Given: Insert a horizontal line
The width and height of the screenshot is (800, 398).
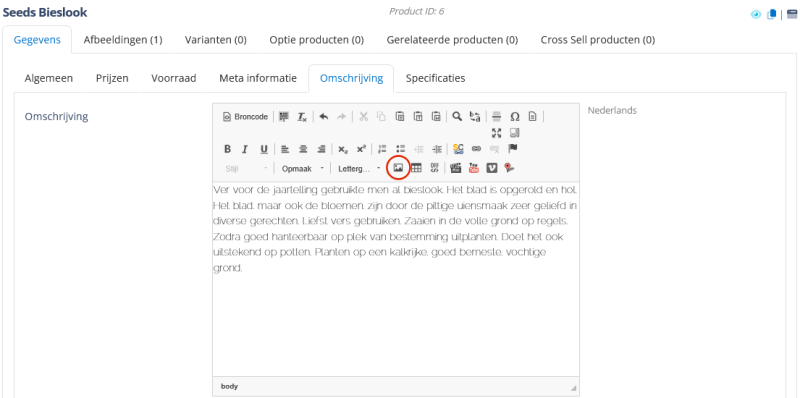Looking at the screenshot, I should pos(496,117).
